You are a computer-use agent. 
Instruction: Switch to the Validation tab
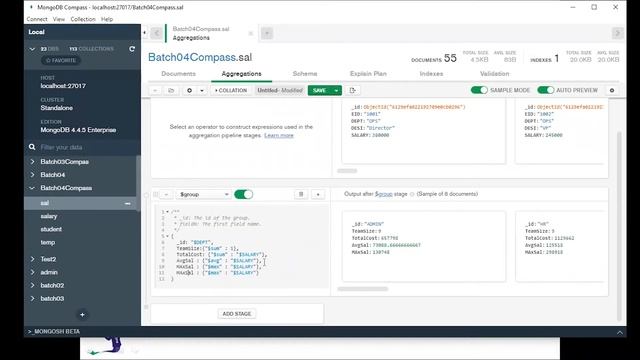[x=494, y=73]
